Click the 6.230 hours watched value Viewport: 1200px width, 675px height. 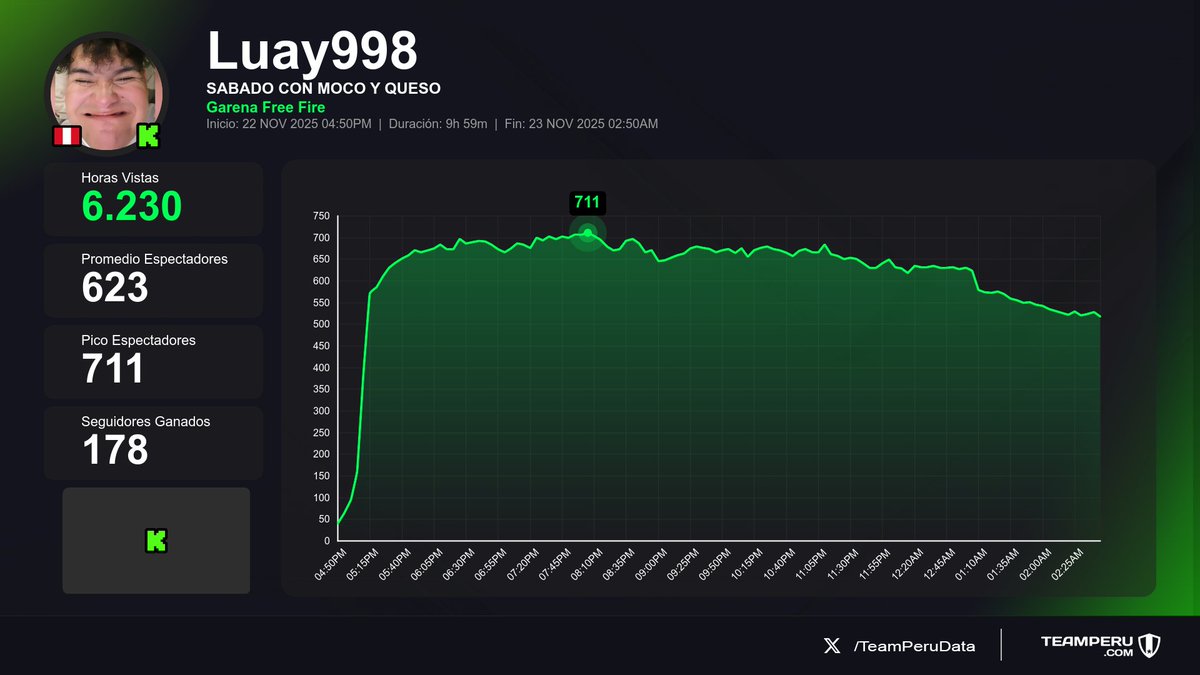pos(131,206)
